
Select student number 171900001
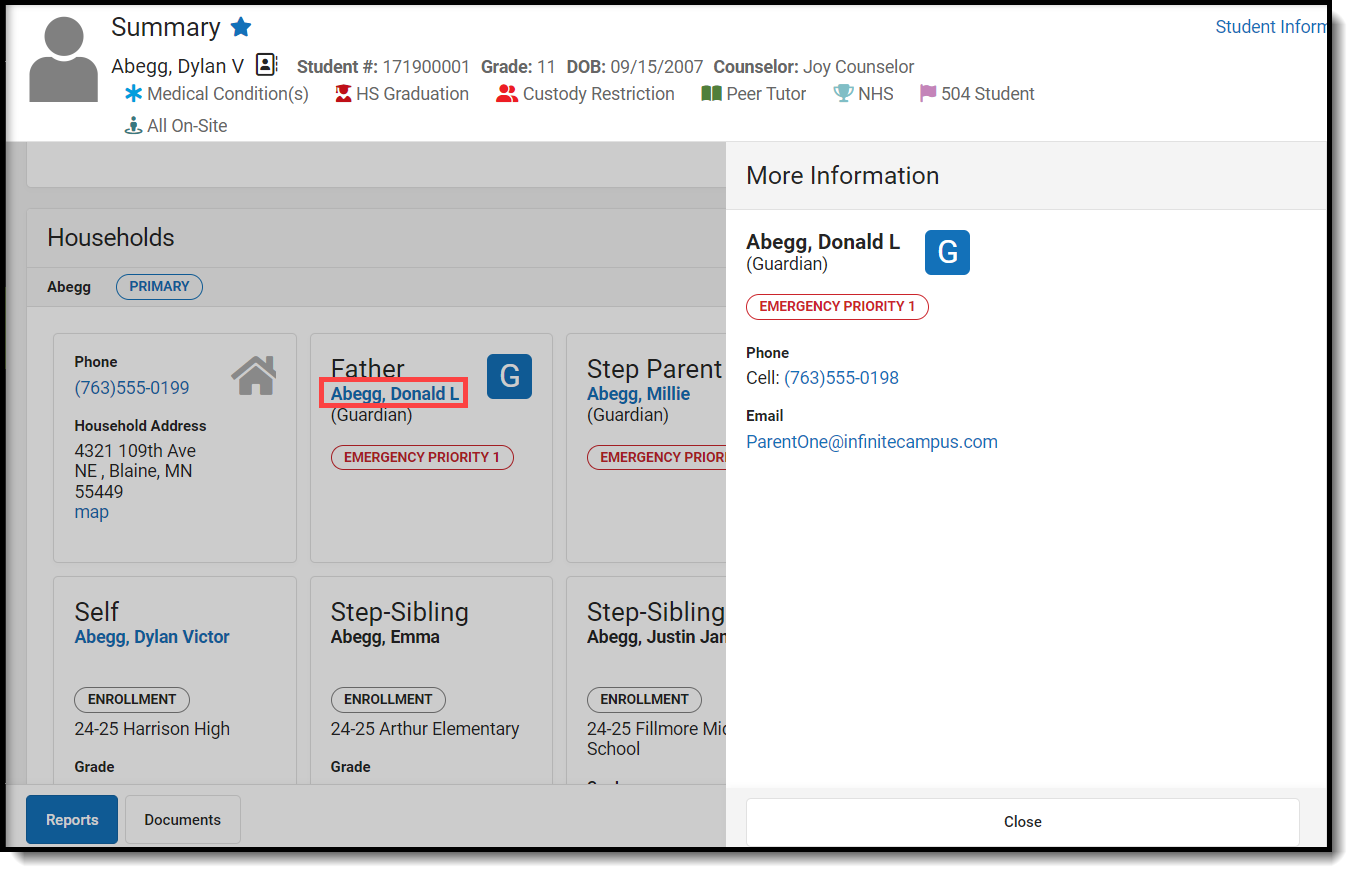(x=426, y=67)
